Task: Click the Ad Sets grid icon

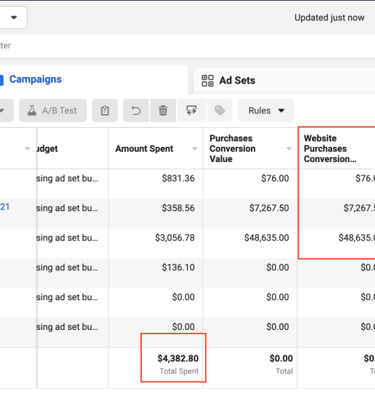Action: (208, 80)
